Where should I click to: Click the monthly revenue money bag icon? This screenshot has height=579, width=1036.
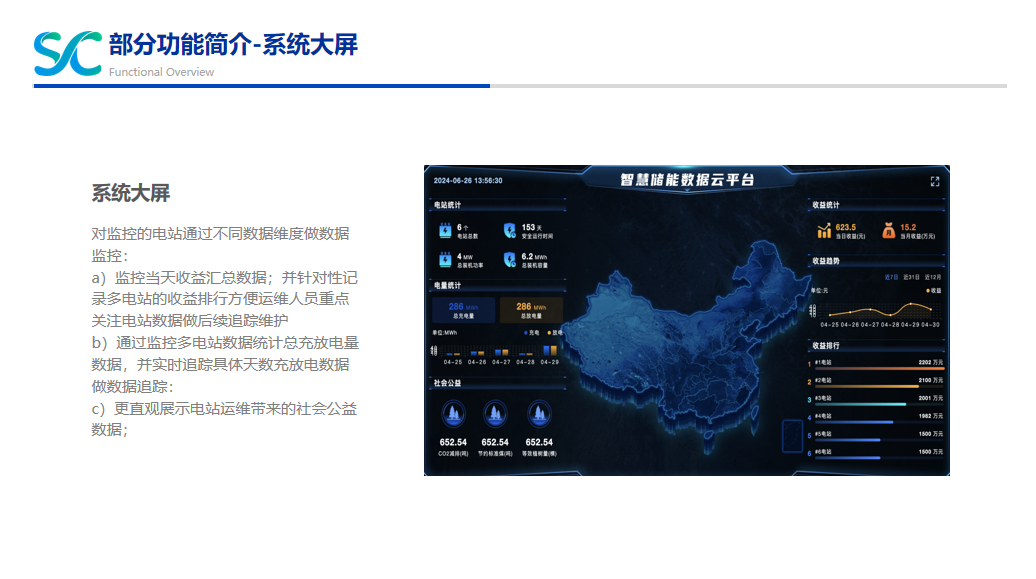pos(889,230)
